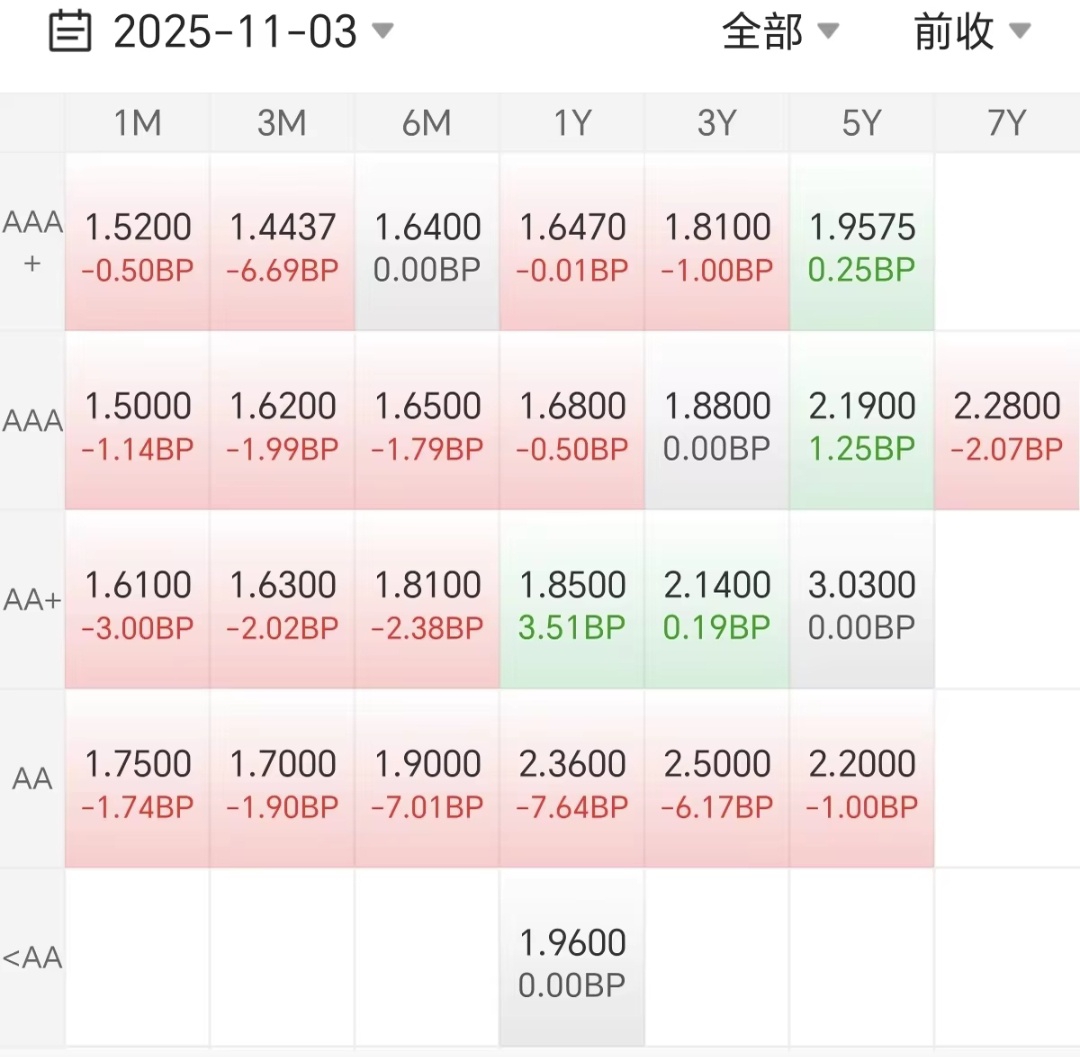1080x1057 pixels.
Task: Open the <AA 1Y cell showing 1.9600
Action: pos(572,958)
